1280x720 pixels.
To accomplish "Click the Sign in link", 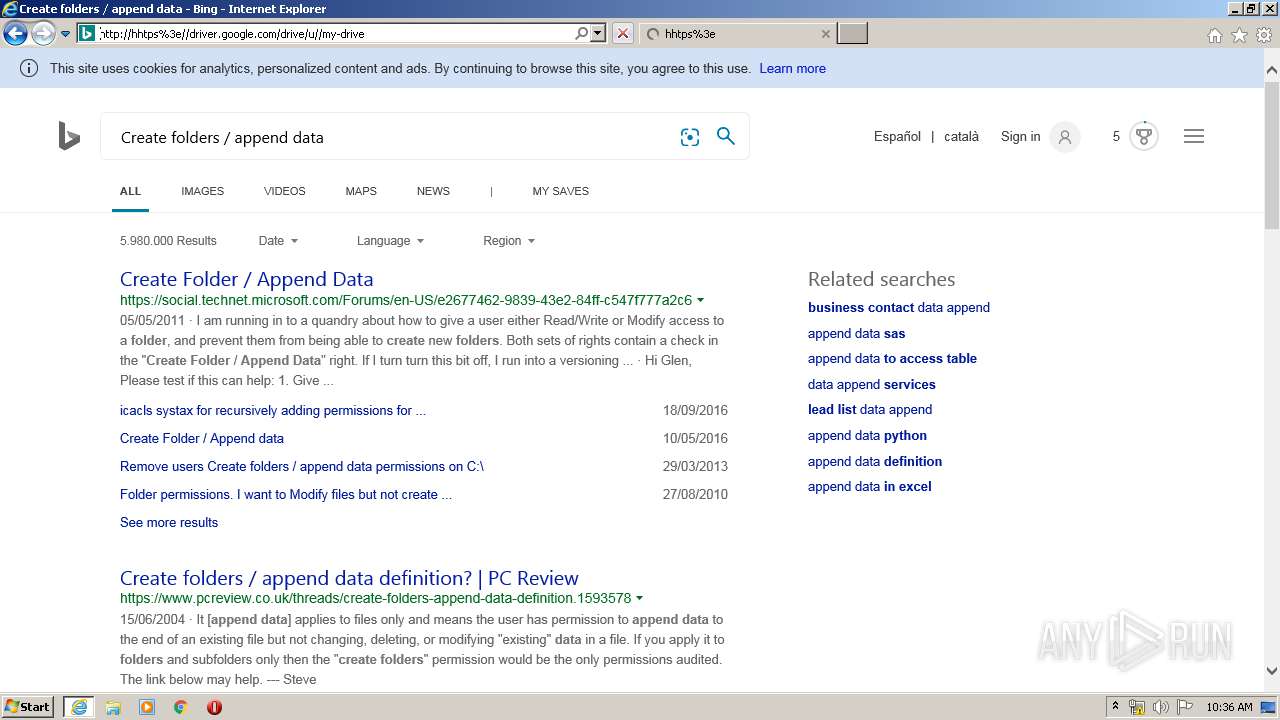I will click(1020, 137).
